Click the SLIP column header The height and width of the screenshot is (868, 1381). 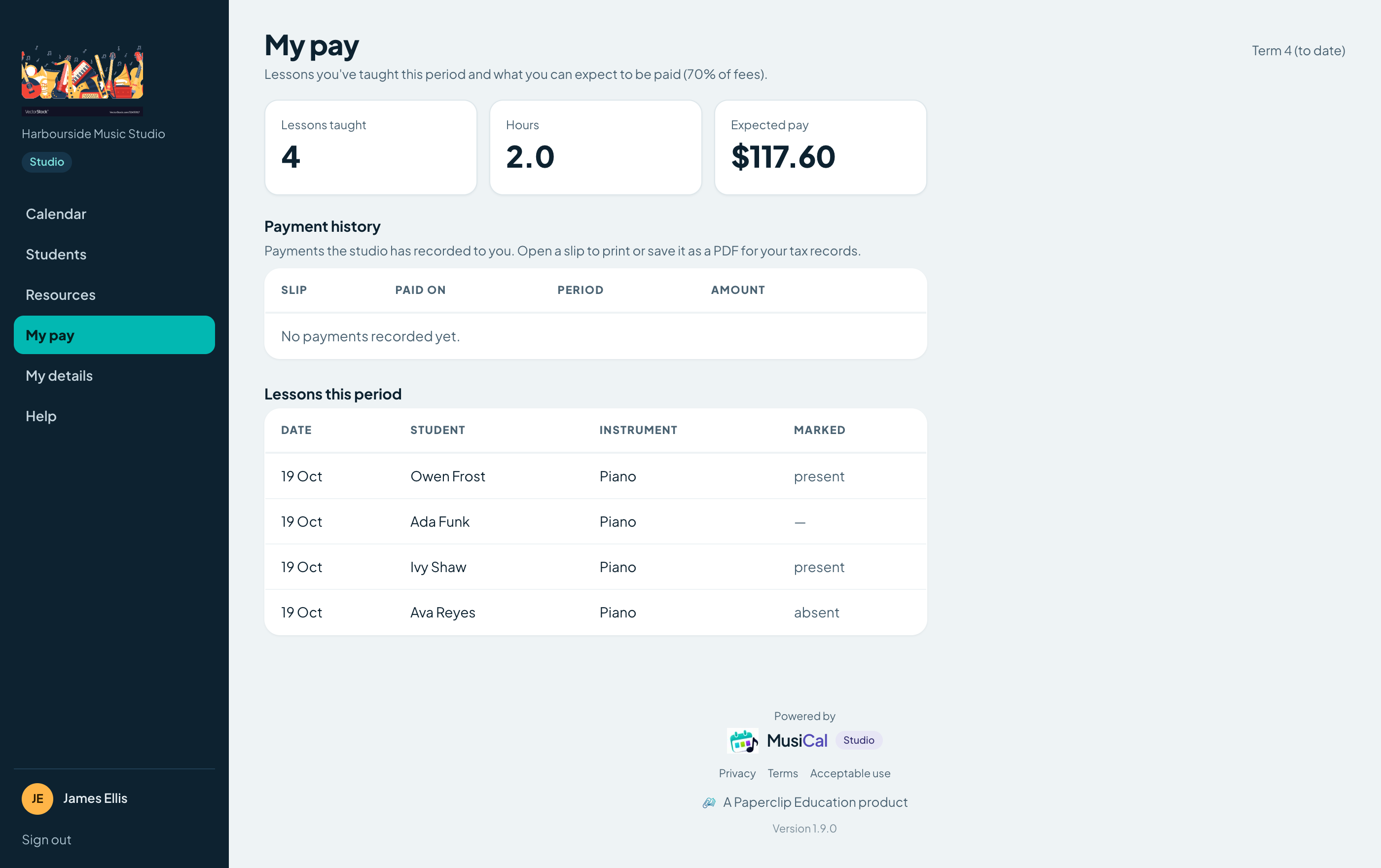coord(294,290)
